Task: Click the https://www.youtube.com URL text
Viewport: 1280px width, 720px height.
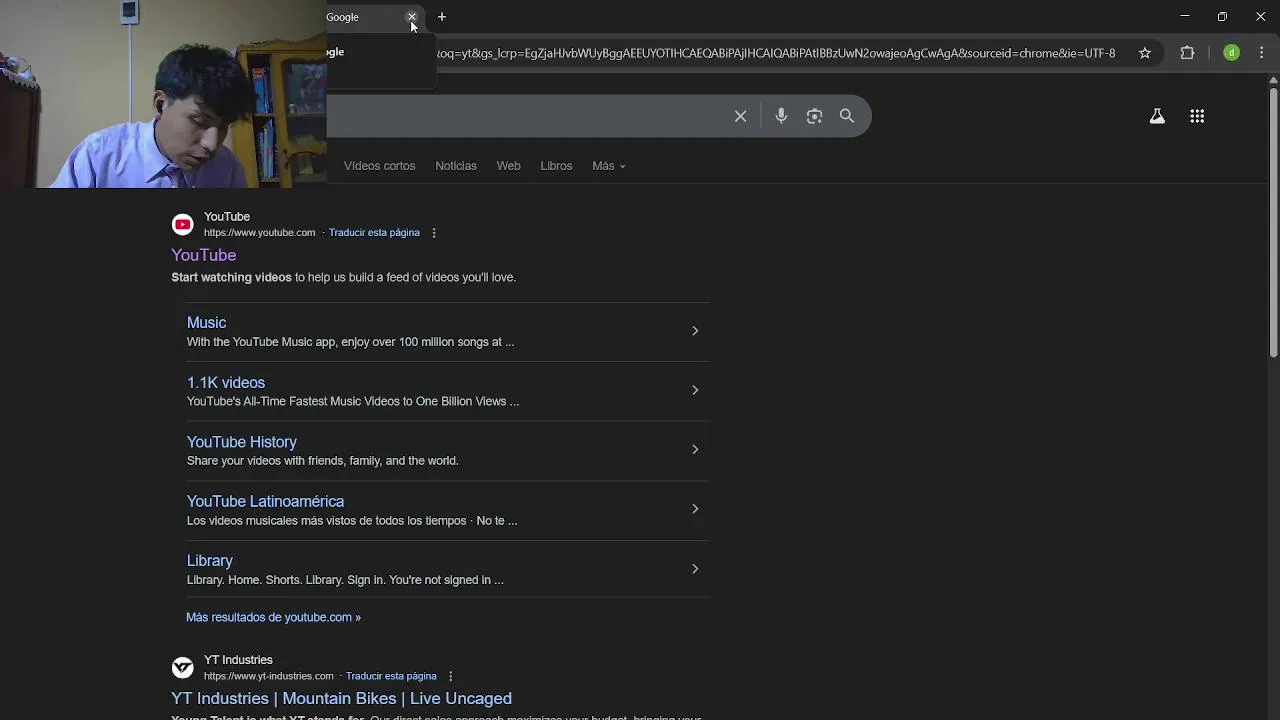Action: pyautogui.click(x=260, y=233)
